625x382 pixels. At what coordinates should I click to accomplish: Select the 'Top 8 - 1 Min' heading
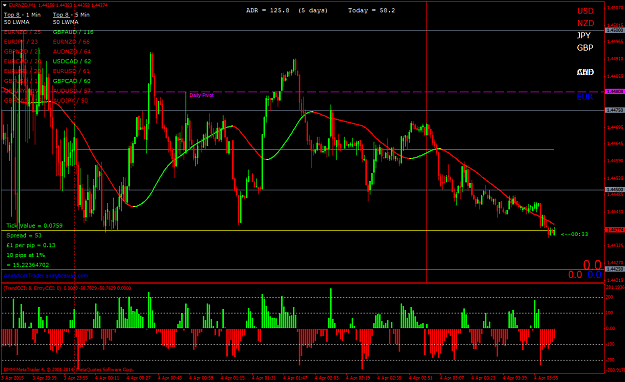point(22,15)
